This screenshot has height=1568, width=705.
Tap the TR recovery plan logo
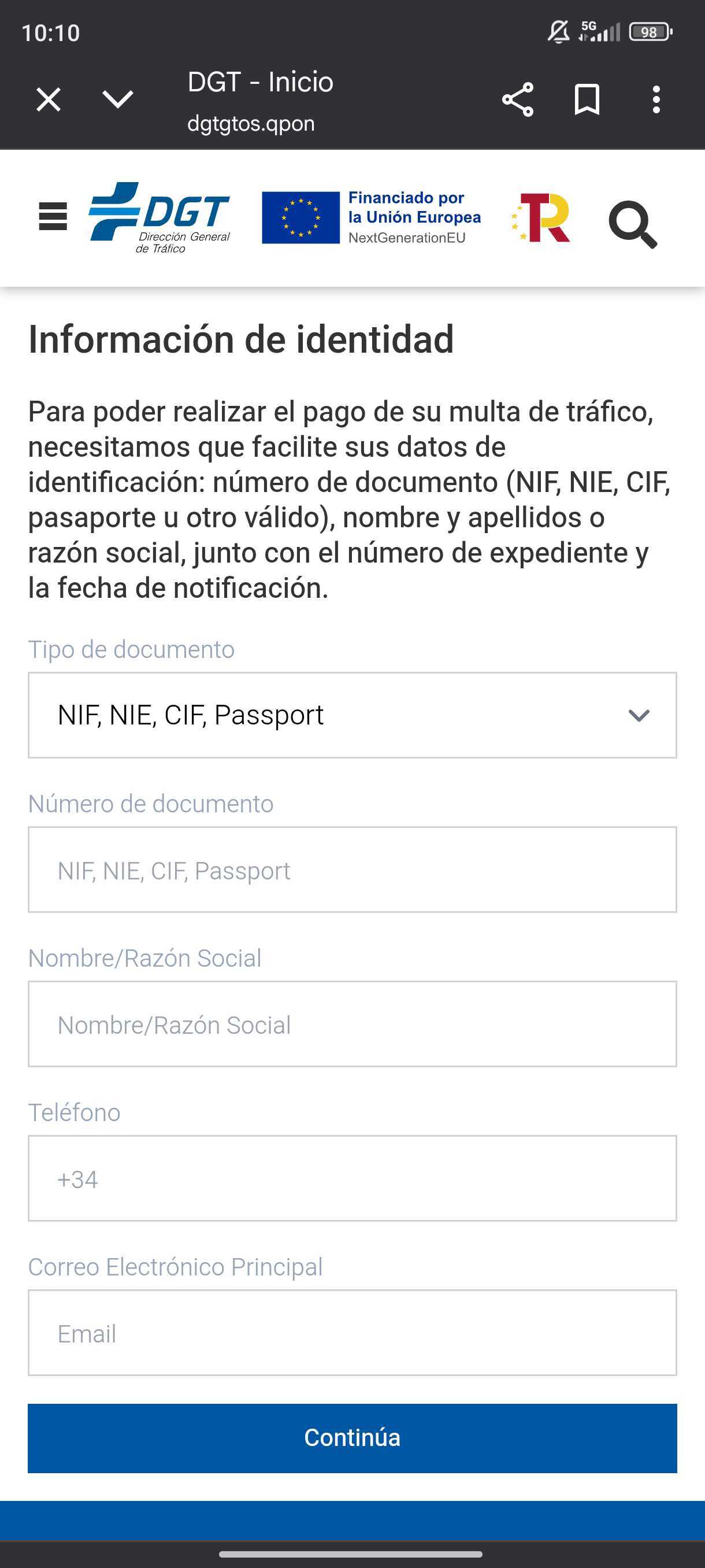[541, 217]
